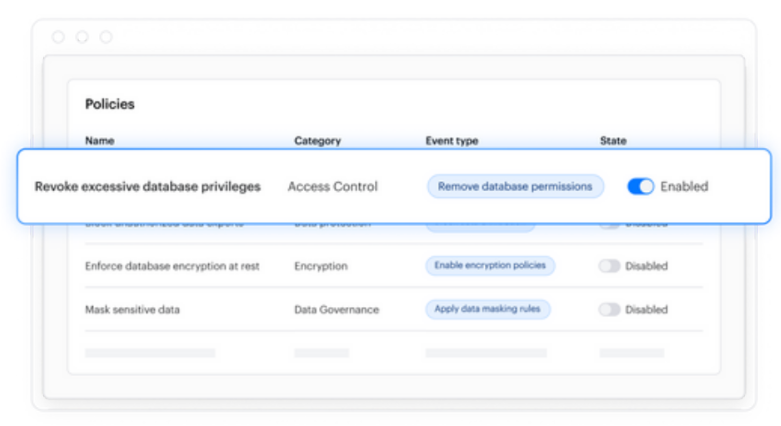Click the Encryption category cell
The width and height of the screenshot is (781, 426).
click(320, 267)
